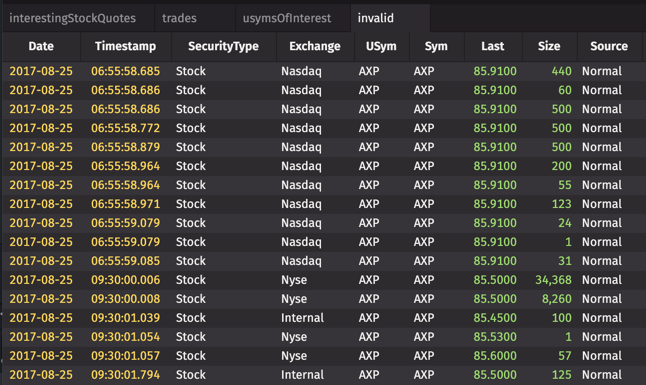Click the Last price 85.4500
646x385 pixels.
(495, 318)
